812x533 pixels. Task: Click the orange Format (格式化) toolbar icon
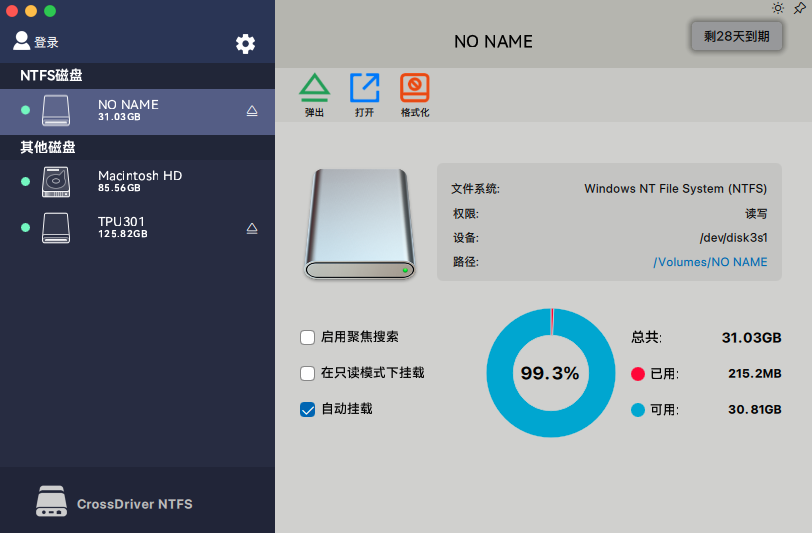click(x=414, y=89)
